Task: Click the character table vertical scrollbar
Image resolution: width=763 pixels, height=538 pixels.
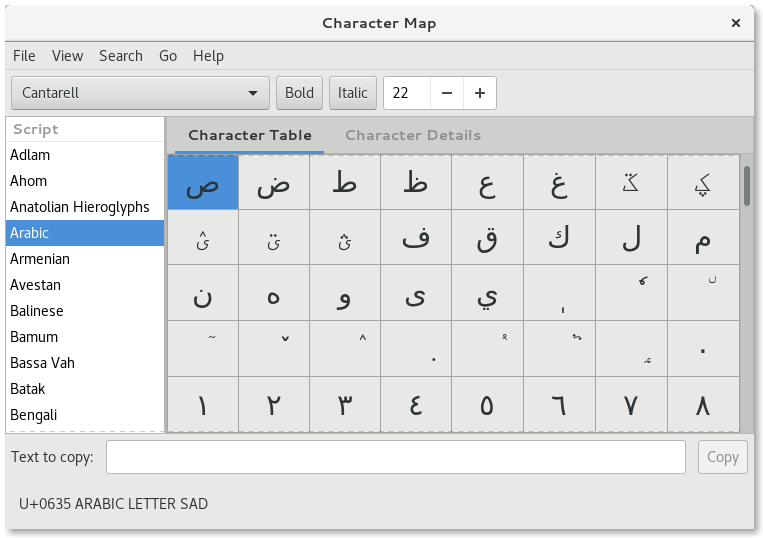Action: coord(746,186)
